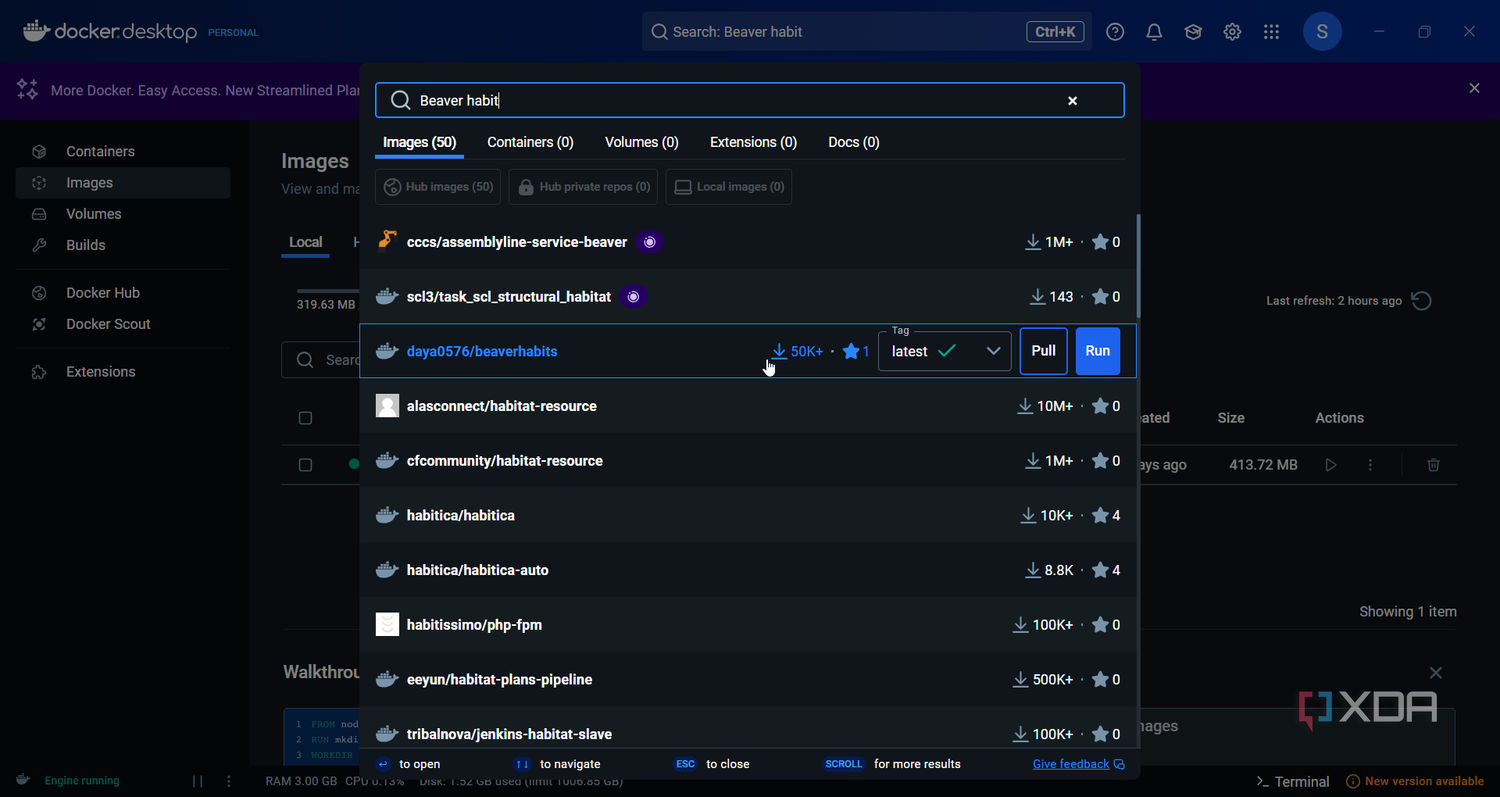Delete the local image via trash icon
The image size is (1500, 797).
1433,465
